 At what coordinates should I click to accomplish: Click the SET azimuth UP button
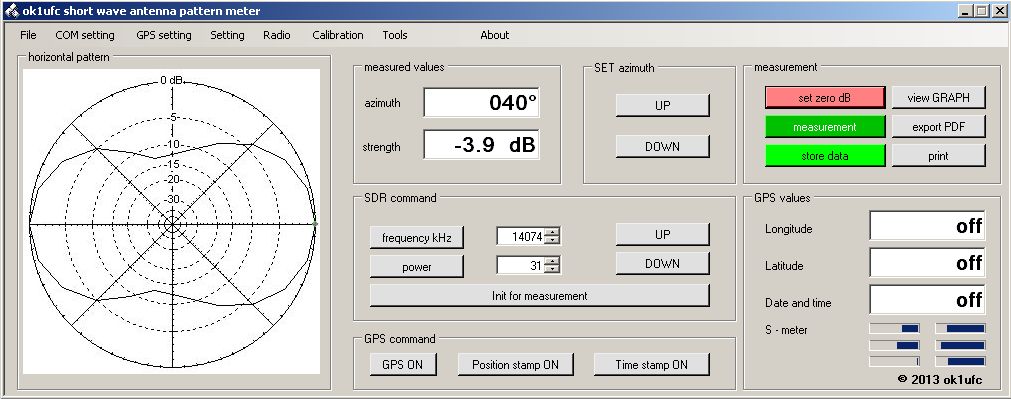pyautogui.click(x=662, y=106)
